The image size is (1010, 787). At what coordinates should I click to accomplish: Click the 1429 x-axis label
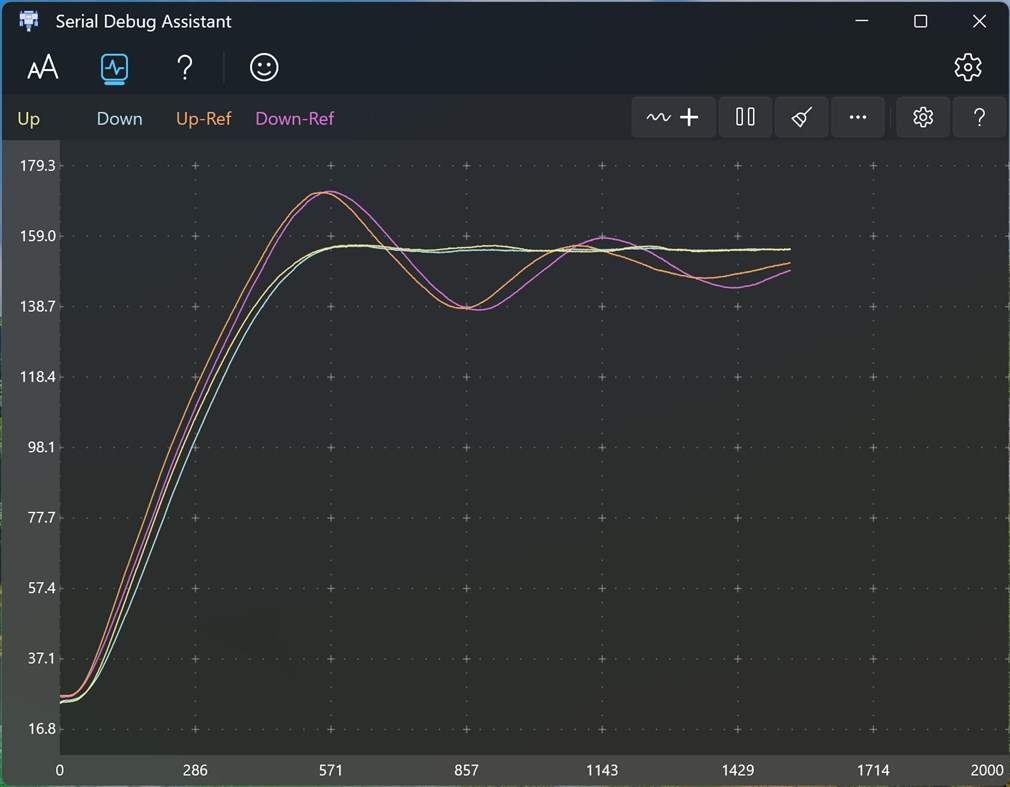pos(738,770)
